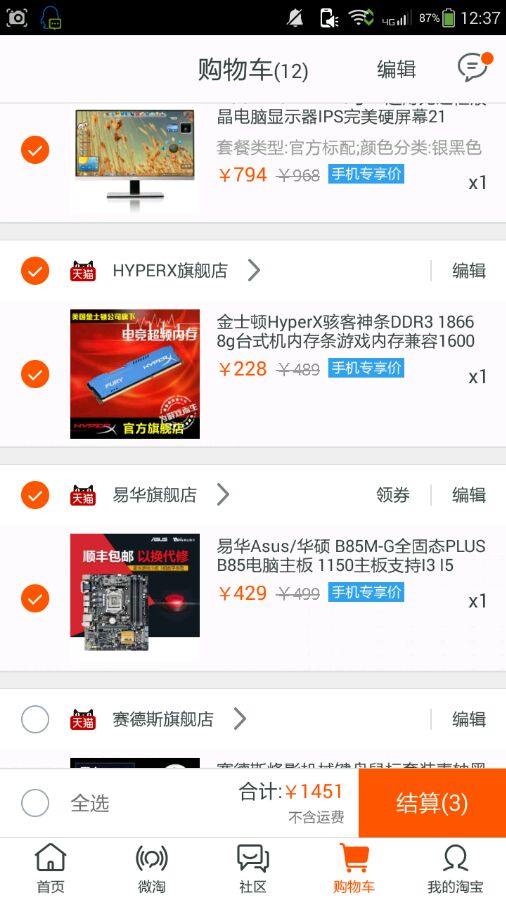The image size is (506, 900).
Task: Tap the 购物车 cart icon tab
Action: click(x=354, y=858)
